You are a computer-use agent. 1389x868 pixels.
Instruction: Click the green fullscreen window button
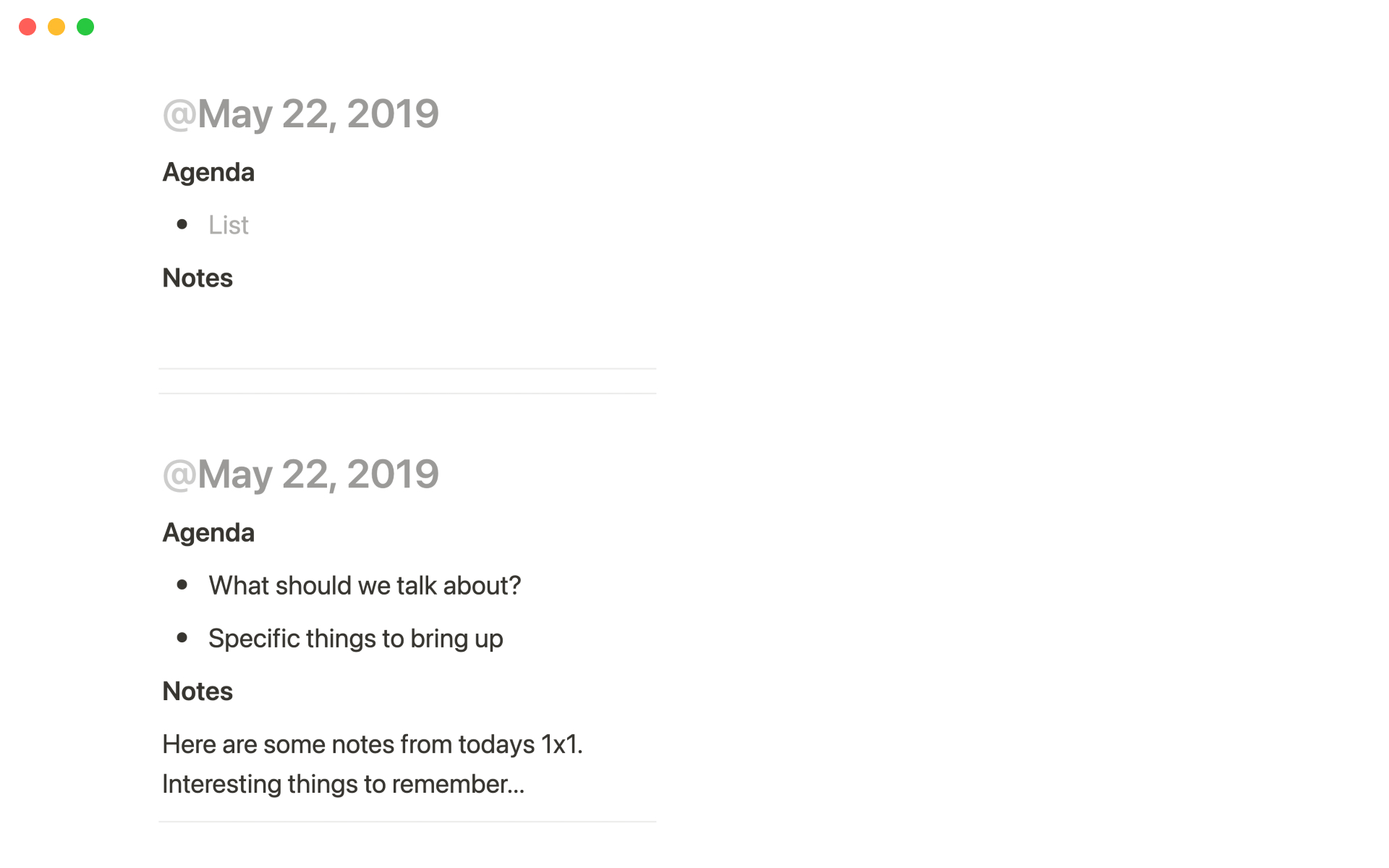85,27
